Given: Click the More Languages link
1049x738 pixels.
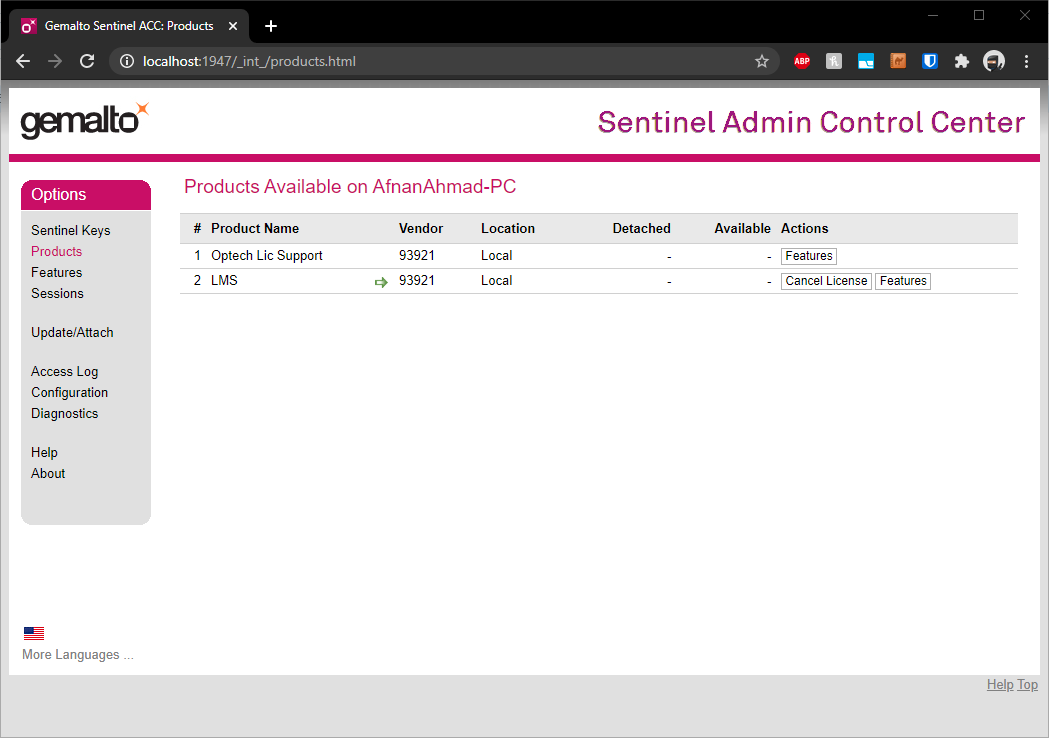Looking at the screenshot, I should point(78,655).
